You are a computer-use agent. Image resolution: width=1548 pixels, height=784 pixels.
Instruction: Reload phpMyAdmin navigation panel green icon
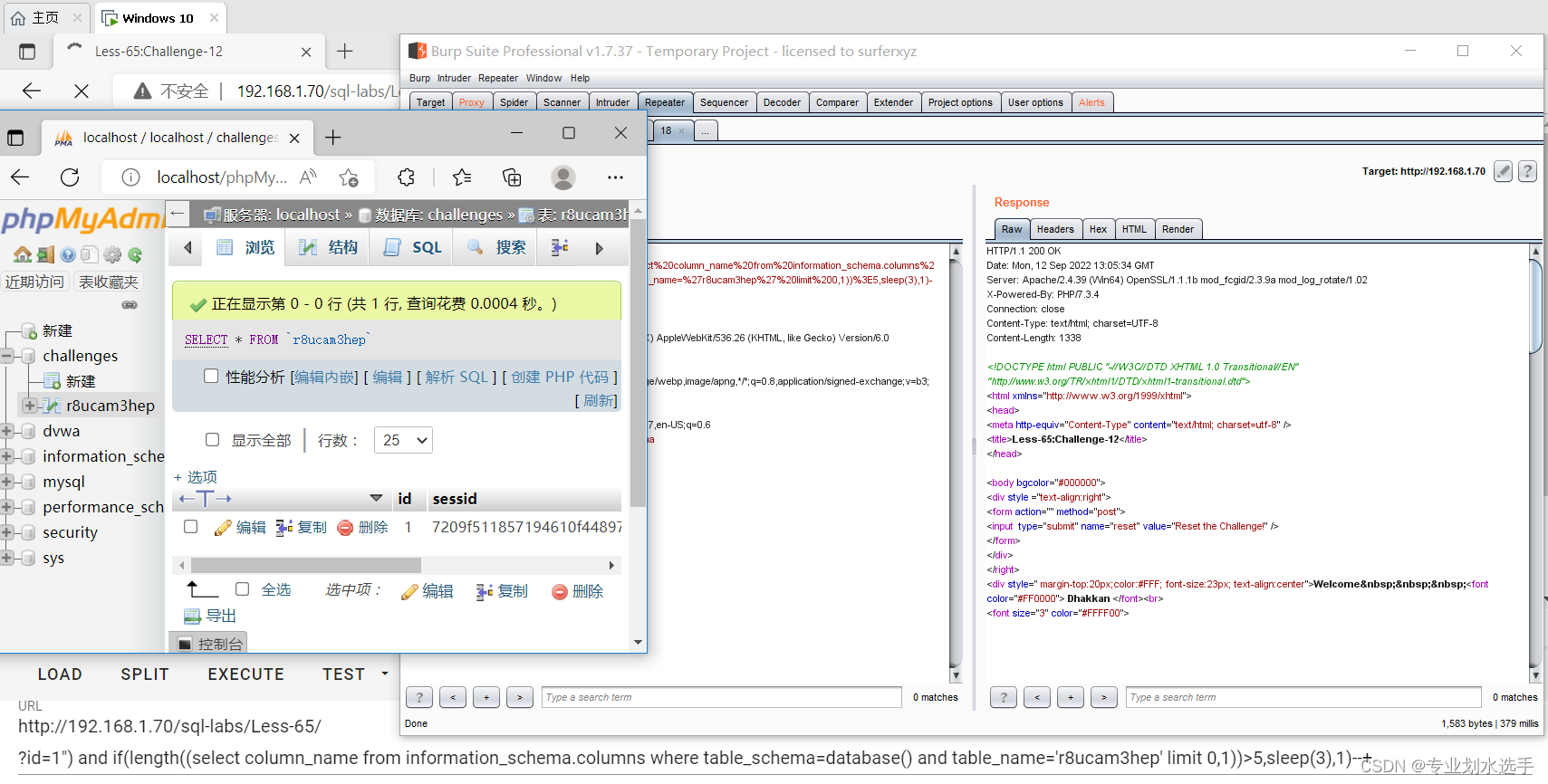click(x=135, y=254)
